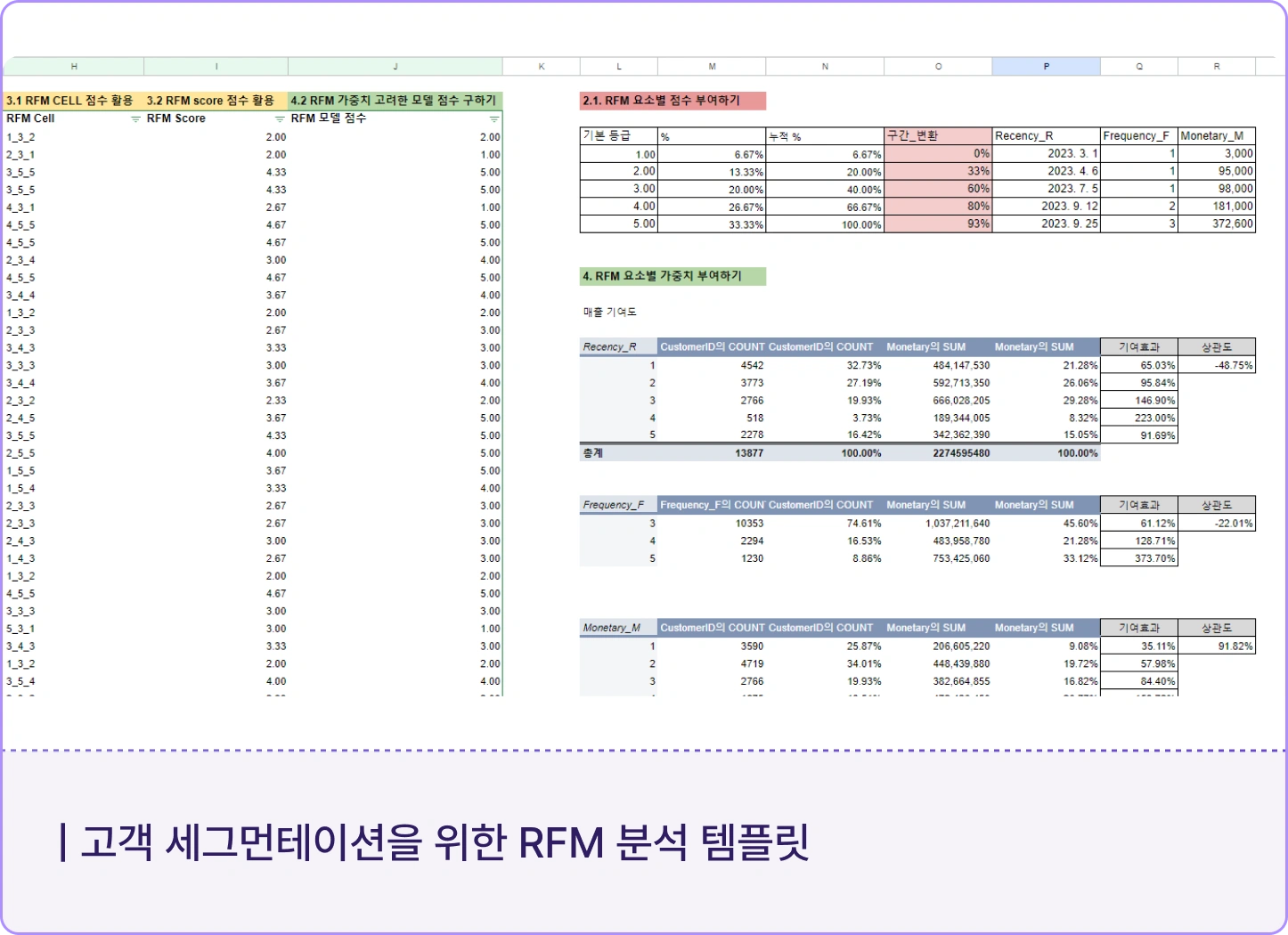
Task: Select the 기여효과 value '35.11%'
Action: click(x=1139, y=646)
